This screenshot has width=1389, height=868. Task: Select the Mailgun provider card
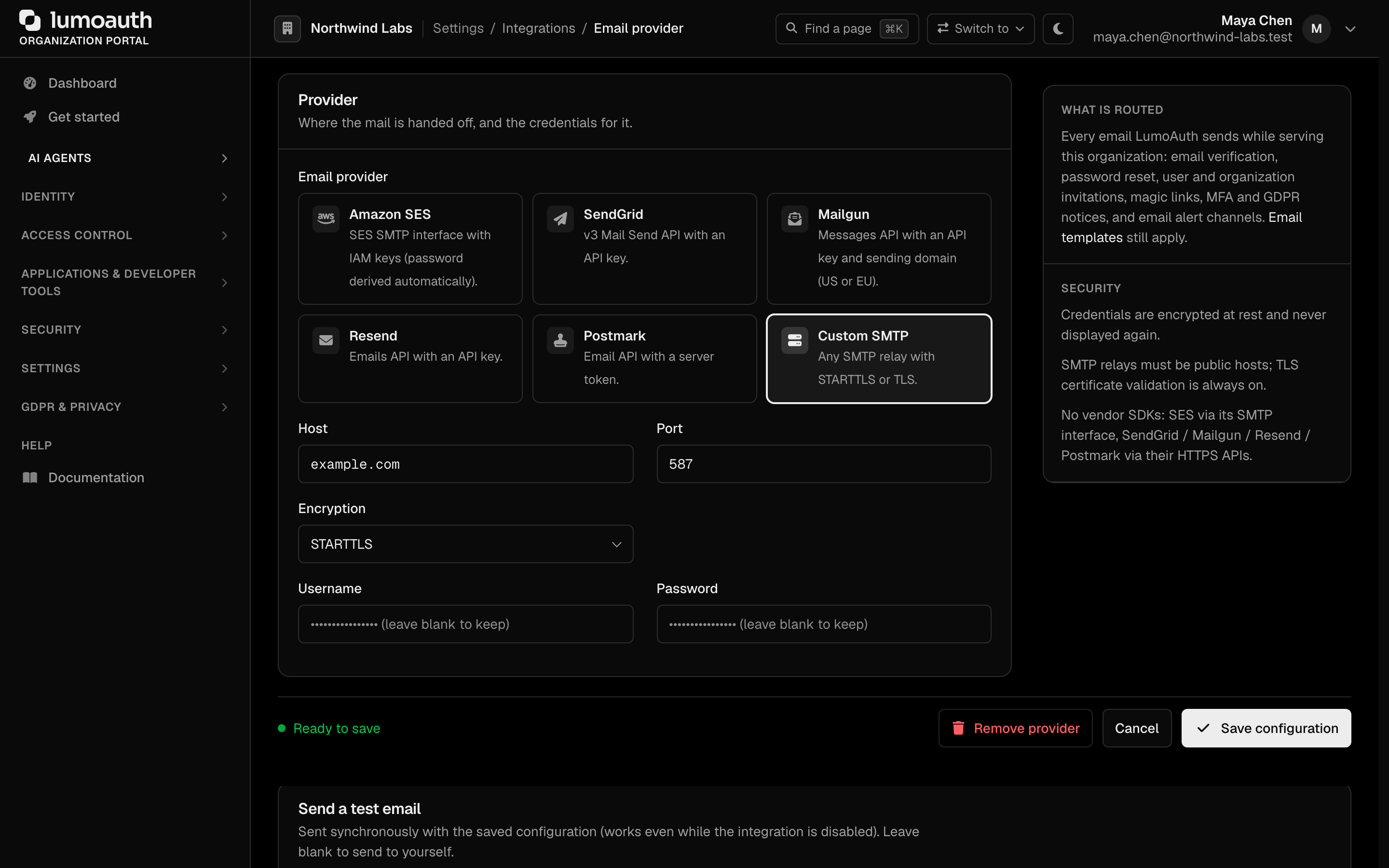(879, 248)
